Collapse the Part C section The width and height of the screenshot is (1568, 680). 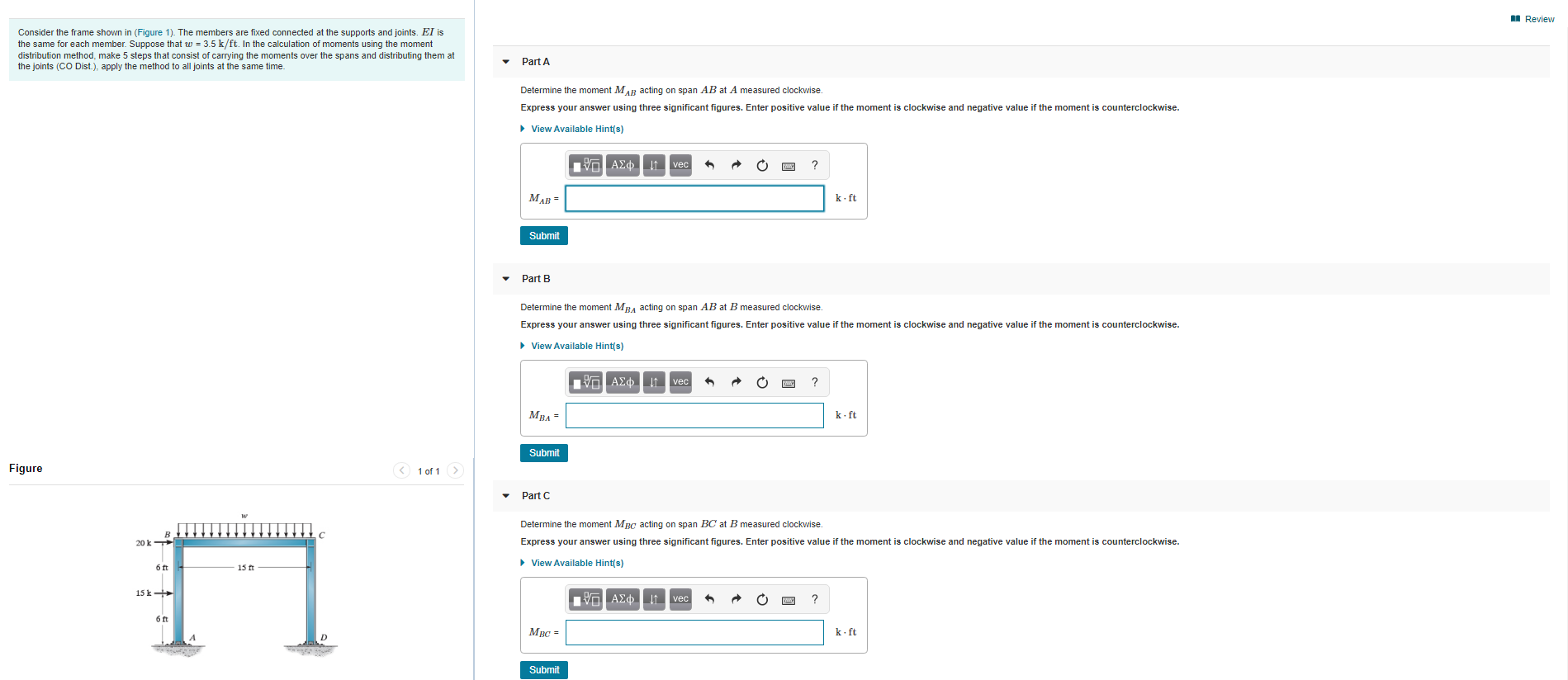[506, 496]
